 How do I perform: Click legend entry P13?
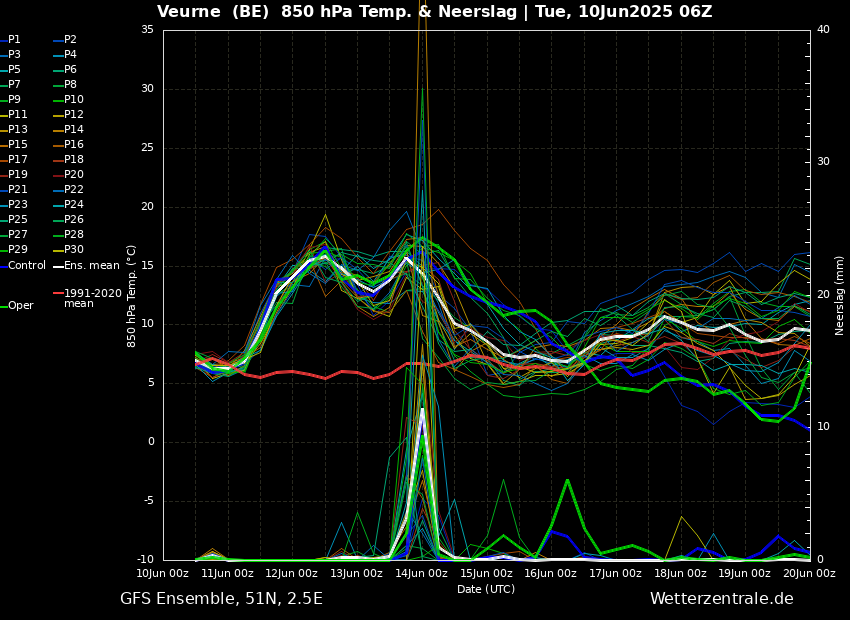point(14,130)
